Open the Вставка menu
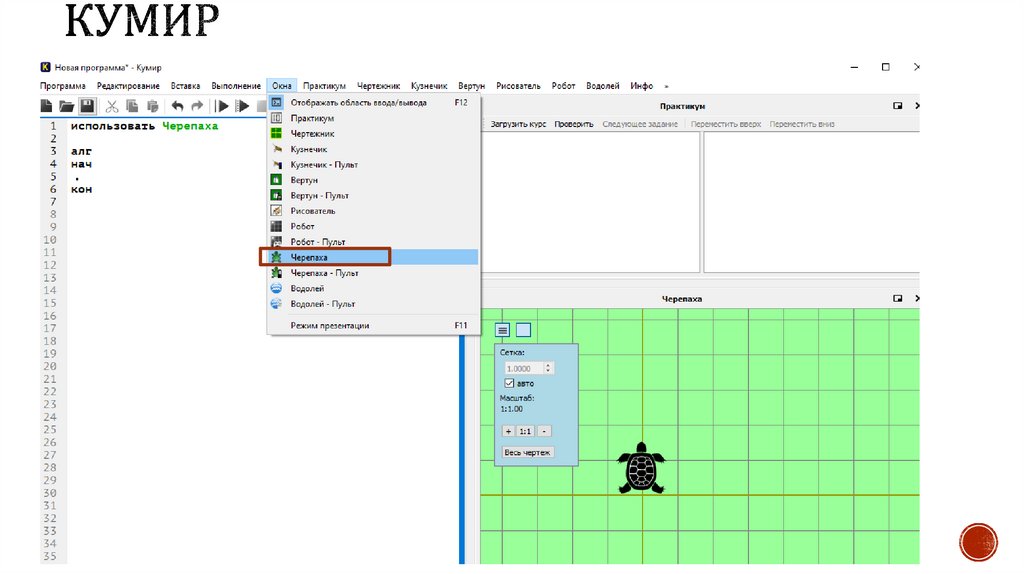This screenshot has height=574, width=1024. [185, 86]
